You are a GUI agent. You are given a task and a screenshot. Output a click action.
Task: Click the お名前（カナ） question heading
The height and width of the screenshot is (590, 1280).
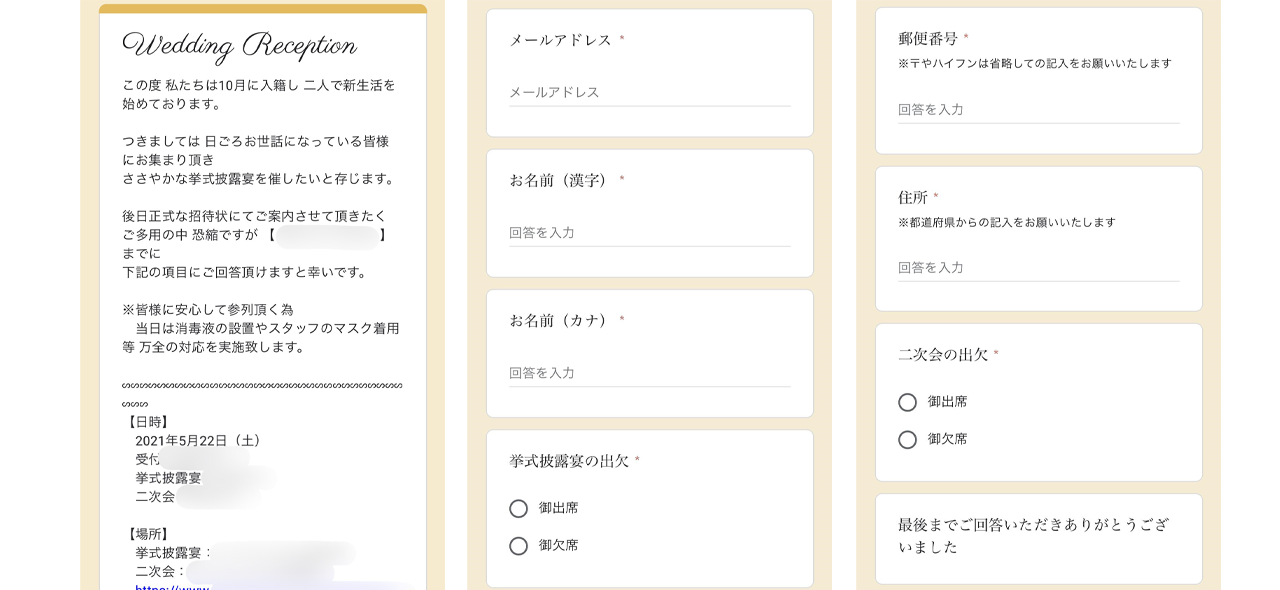click(x=559, y=320)
